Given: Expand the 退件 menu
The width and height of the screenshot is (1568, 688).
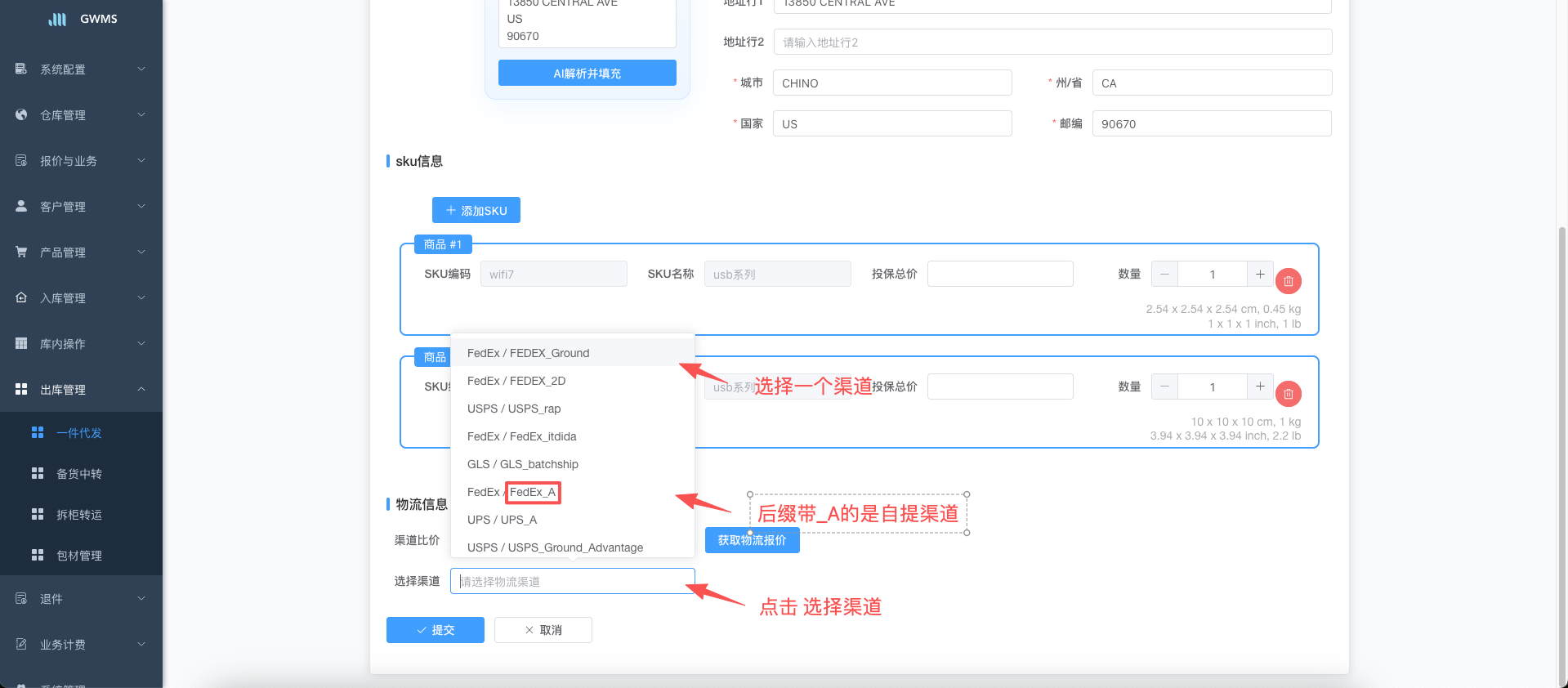Looking at the screenshot, I should point(141,599).
